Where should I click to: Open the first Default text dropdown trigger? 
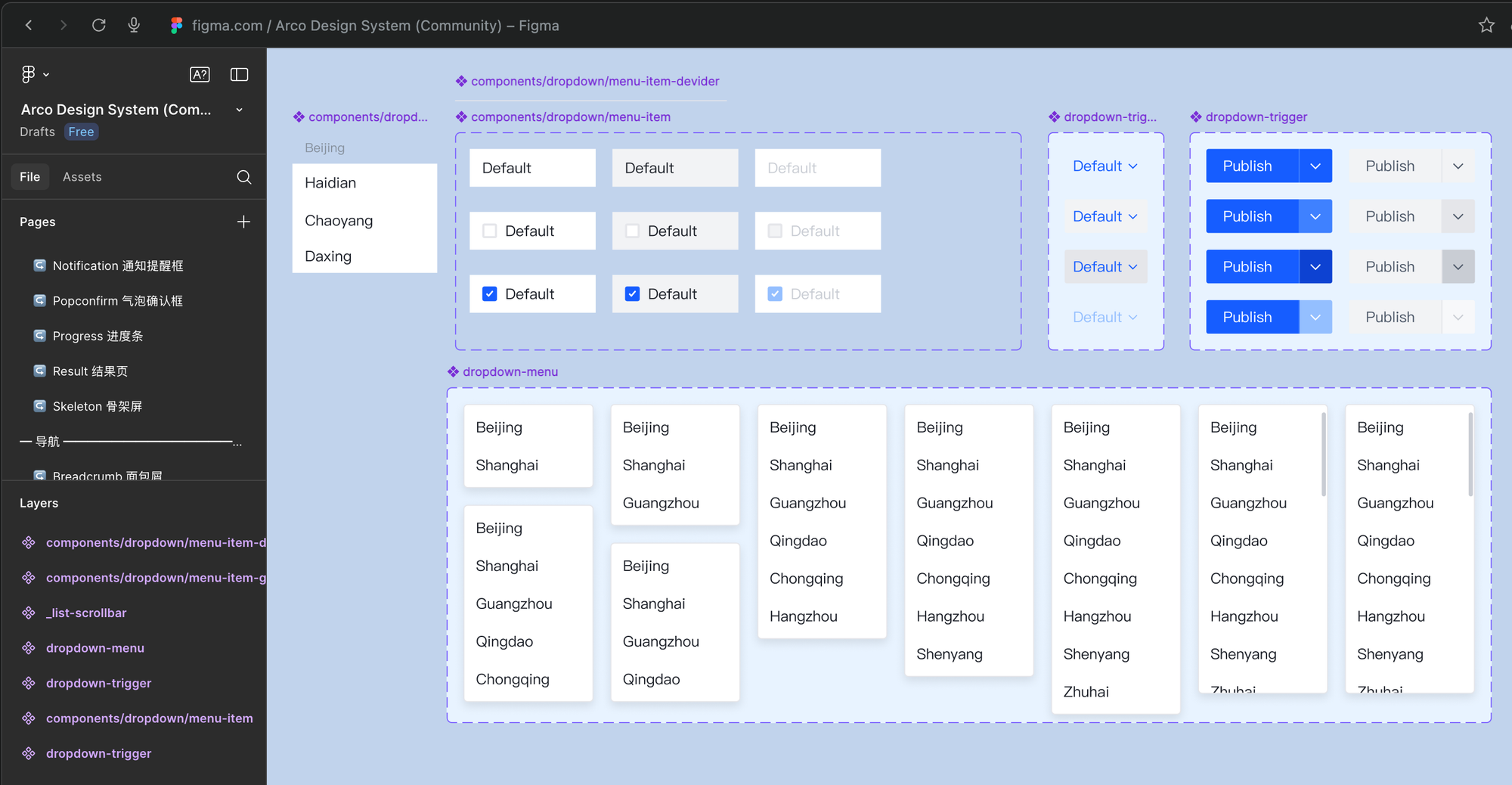point(1105,166)
